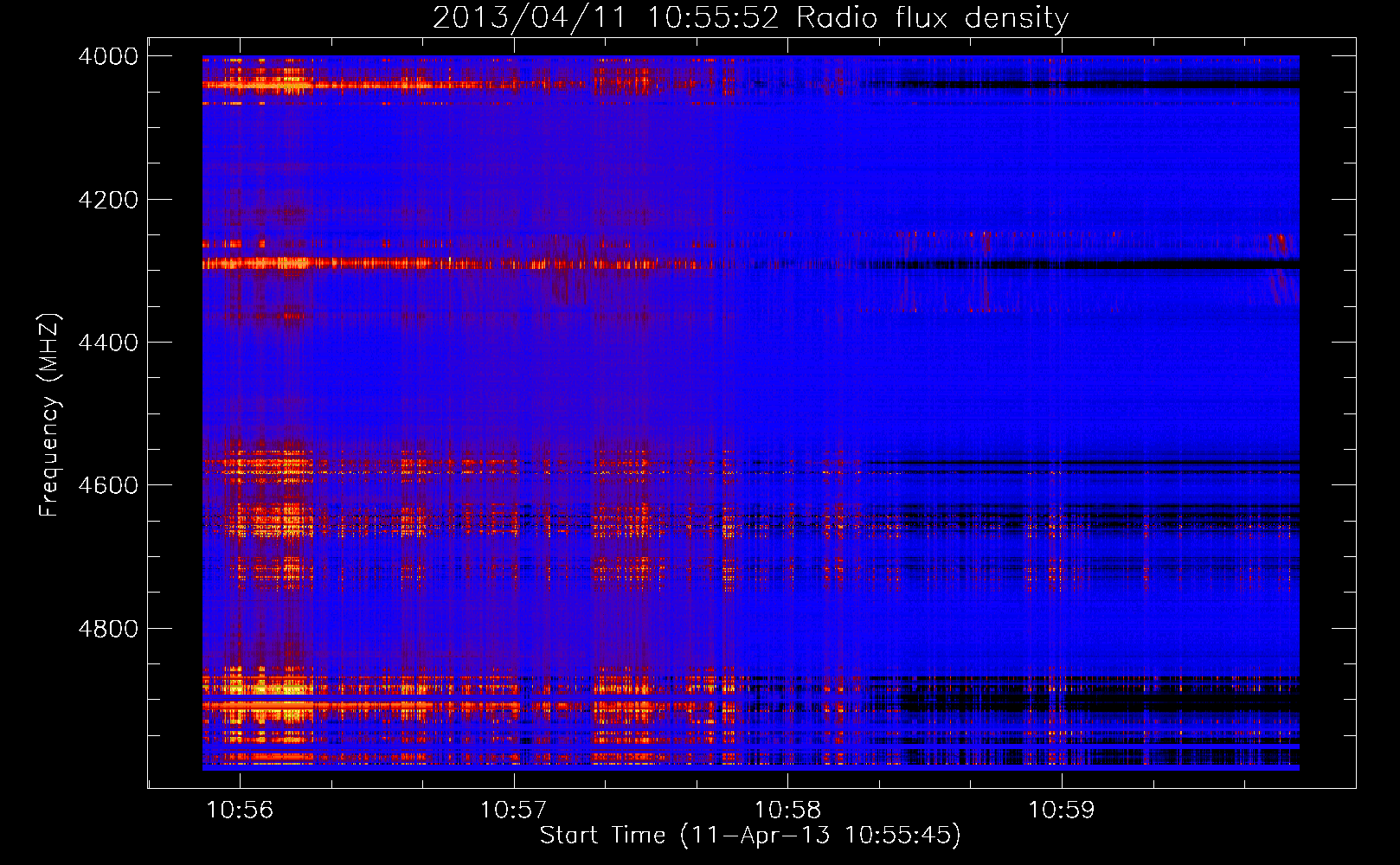Click the 'Start Time (11-Apr-13 10:55:45)' axis title
This screenshot has height=865, width=1400.
coord(750,836)
